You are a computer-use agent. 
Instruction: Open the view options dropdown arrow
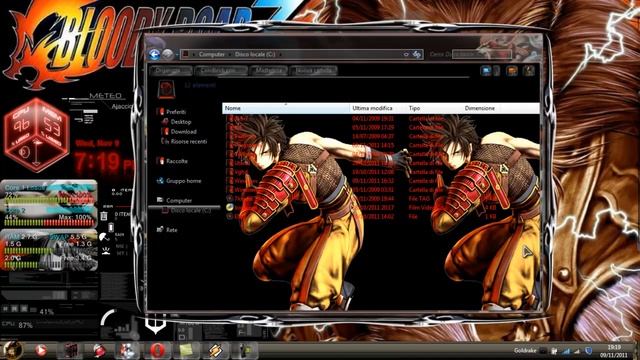pos(496,71)
